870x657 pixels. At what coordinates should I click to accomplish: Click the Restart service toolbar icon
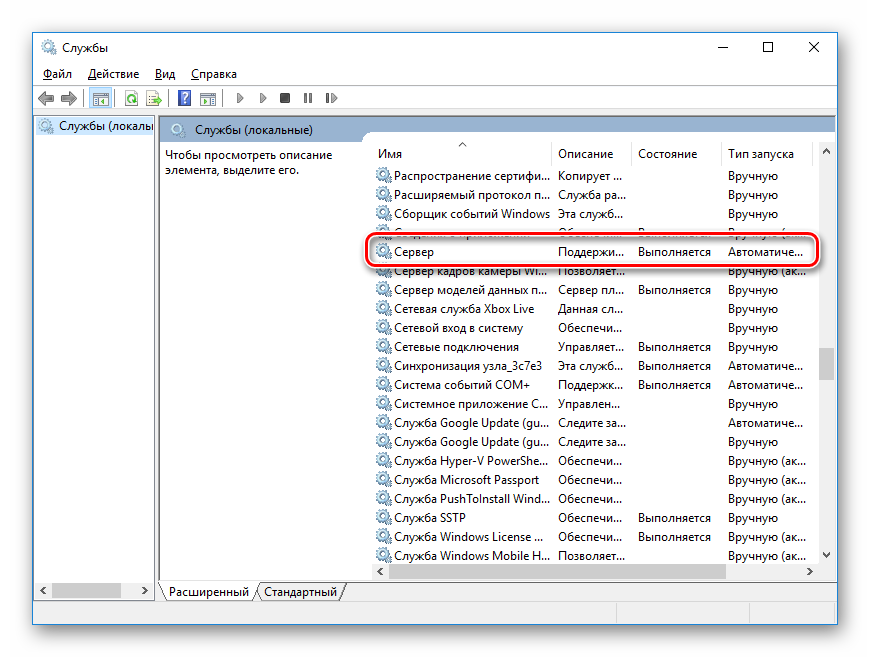330,98
